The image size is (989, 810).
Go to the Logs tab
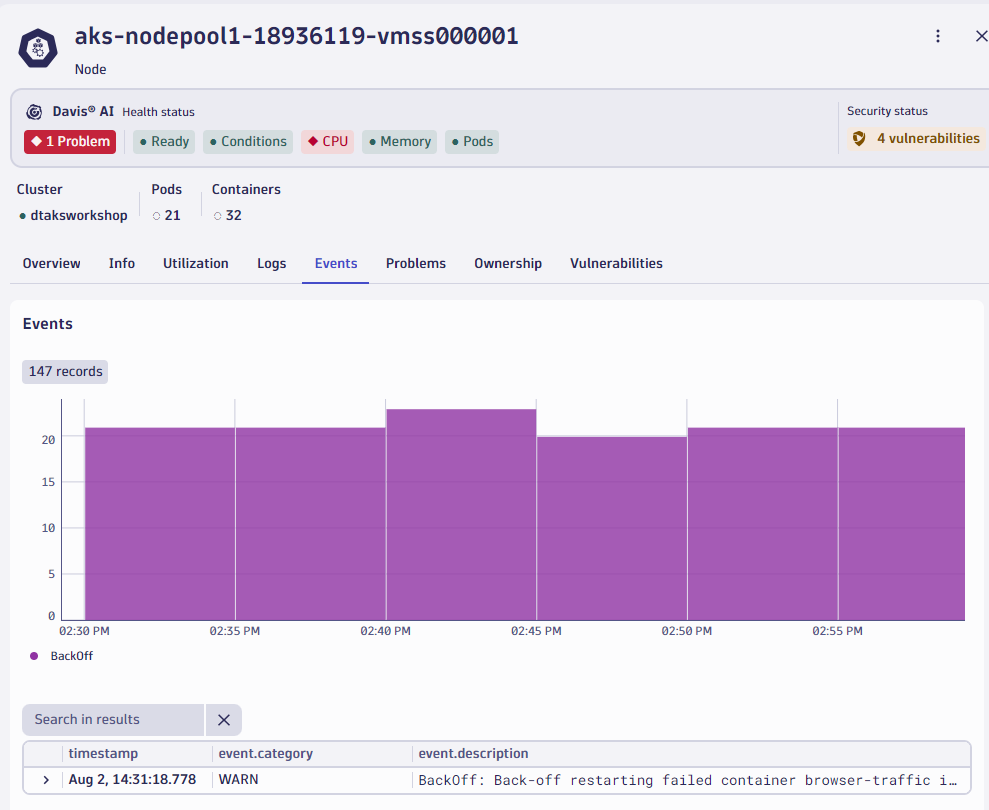(x=271, y=264)
